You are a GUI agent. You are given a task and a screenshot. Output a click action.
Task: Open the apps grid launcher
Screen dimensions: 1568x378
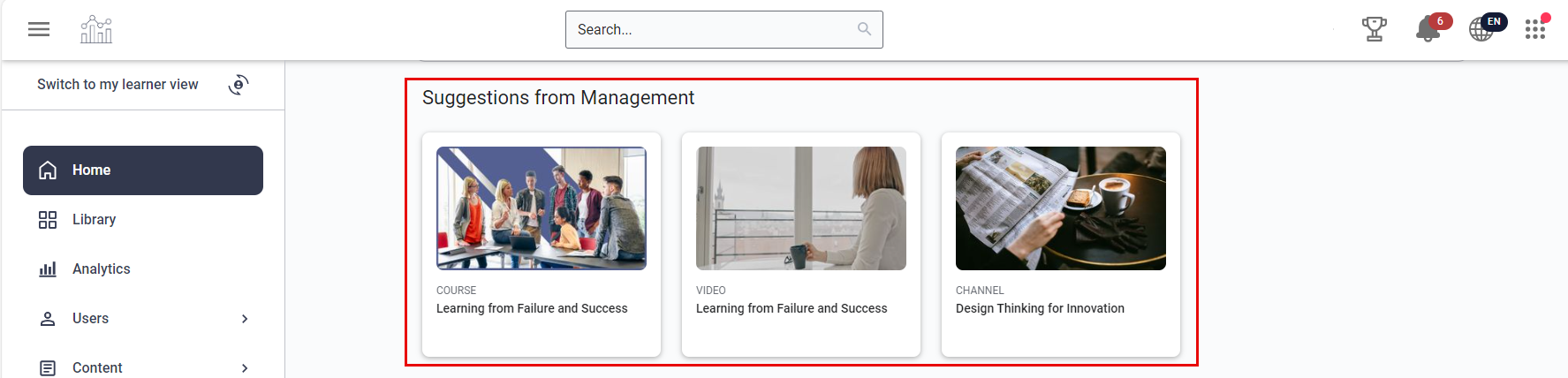pyautogui.click(x=1535, y=29)
